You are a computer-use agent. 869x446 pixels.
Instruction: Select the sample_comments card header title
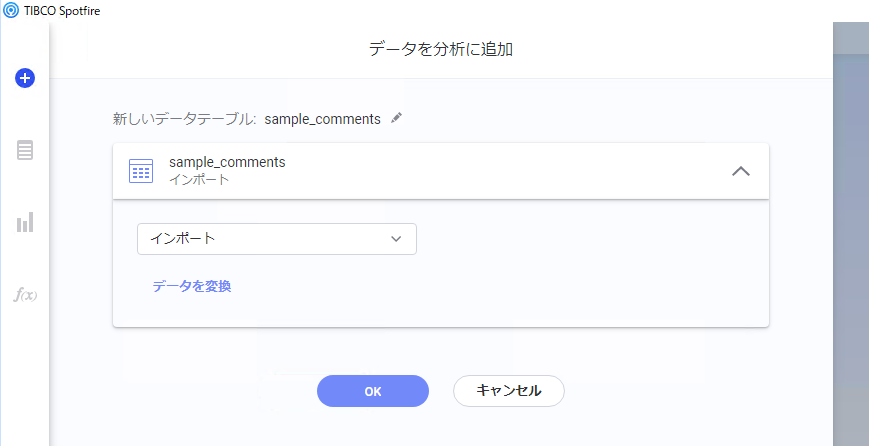coord(227,162)
